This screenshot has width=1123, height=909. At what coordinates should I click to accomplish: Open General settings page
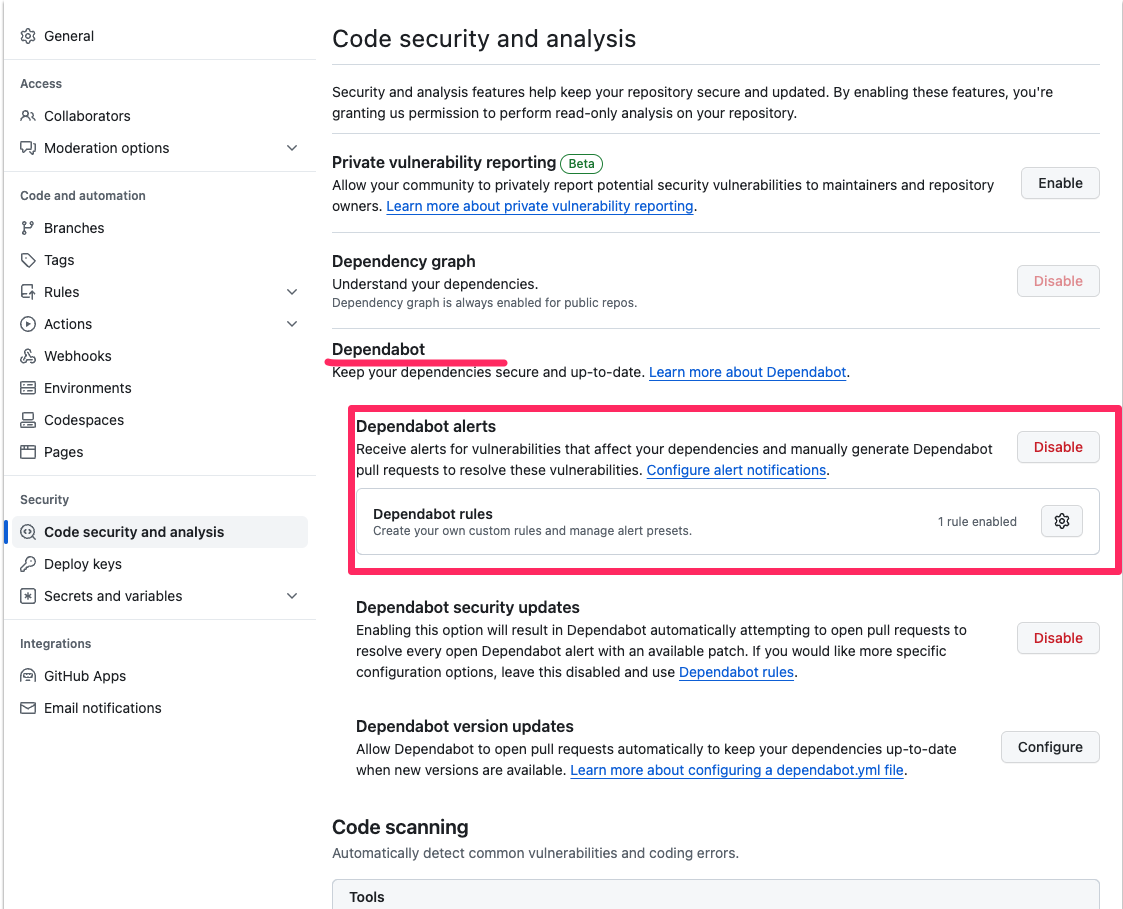click(69, 37)
